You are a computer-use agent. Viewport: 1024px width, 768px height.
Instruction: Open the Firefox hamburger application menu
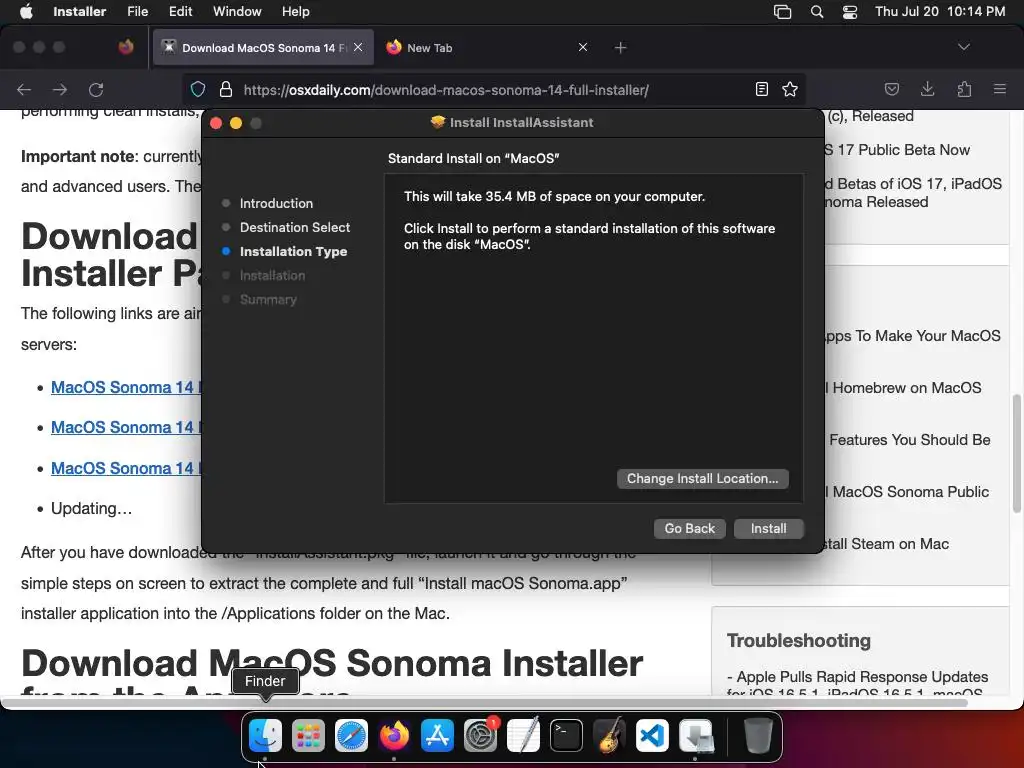tap(1000, 89)
